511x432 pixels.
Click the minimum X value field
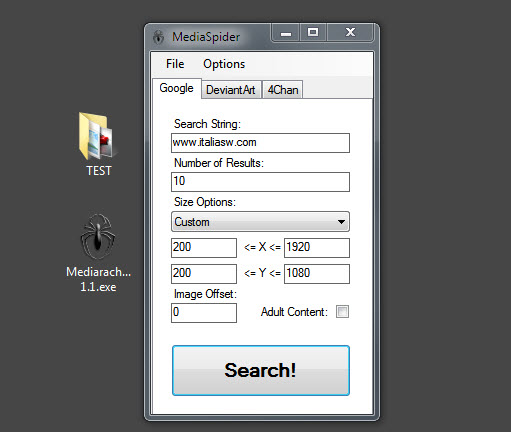pyautogui.click(x=204, y=248)
